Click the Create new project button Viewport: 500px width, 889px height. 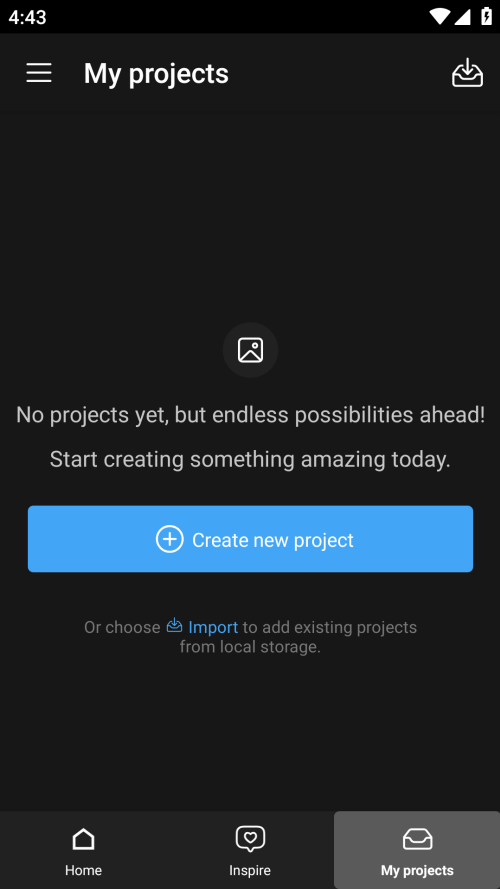pyautogui.click(x=250, y=539)
